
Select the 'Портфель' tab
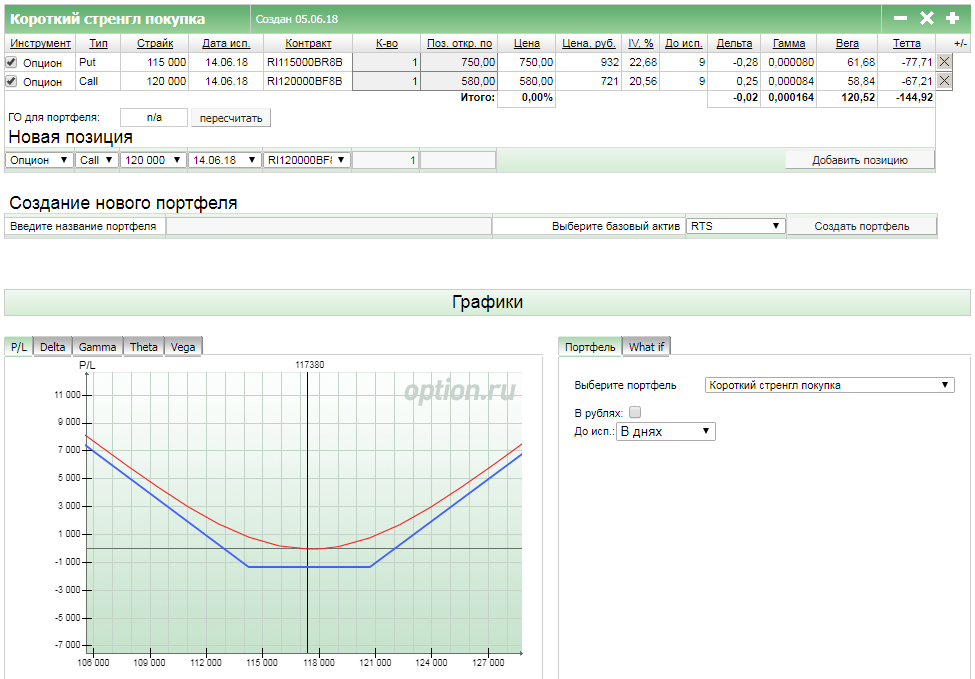590,347
